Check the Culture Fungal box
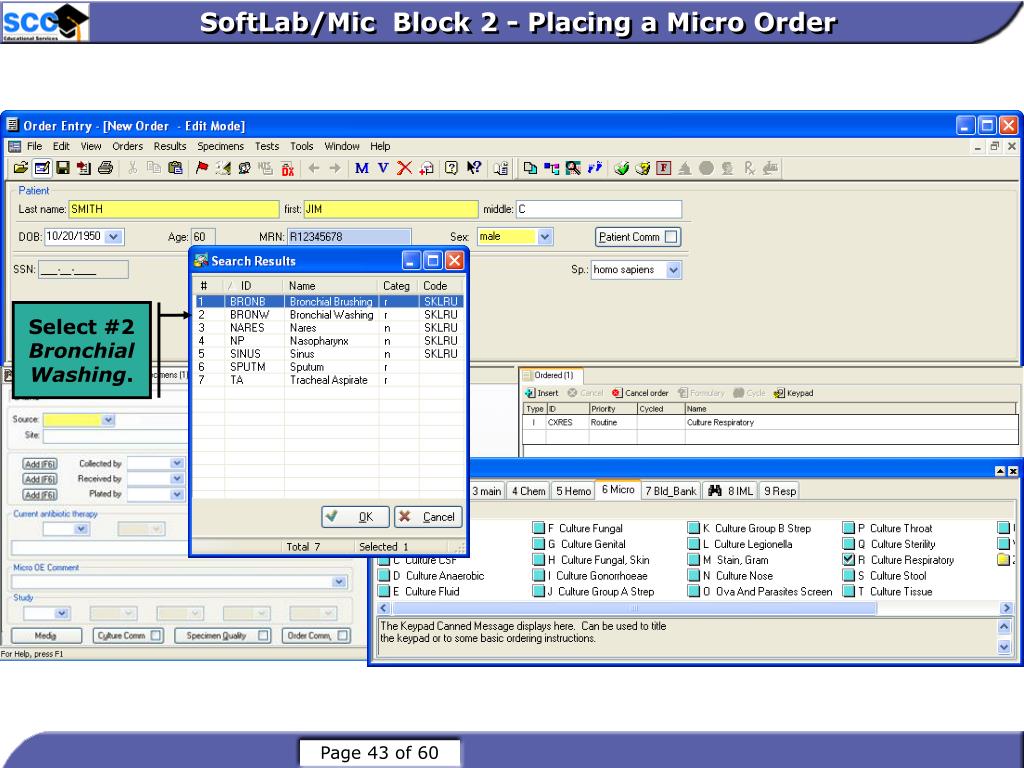 click(x=538, y=528)
